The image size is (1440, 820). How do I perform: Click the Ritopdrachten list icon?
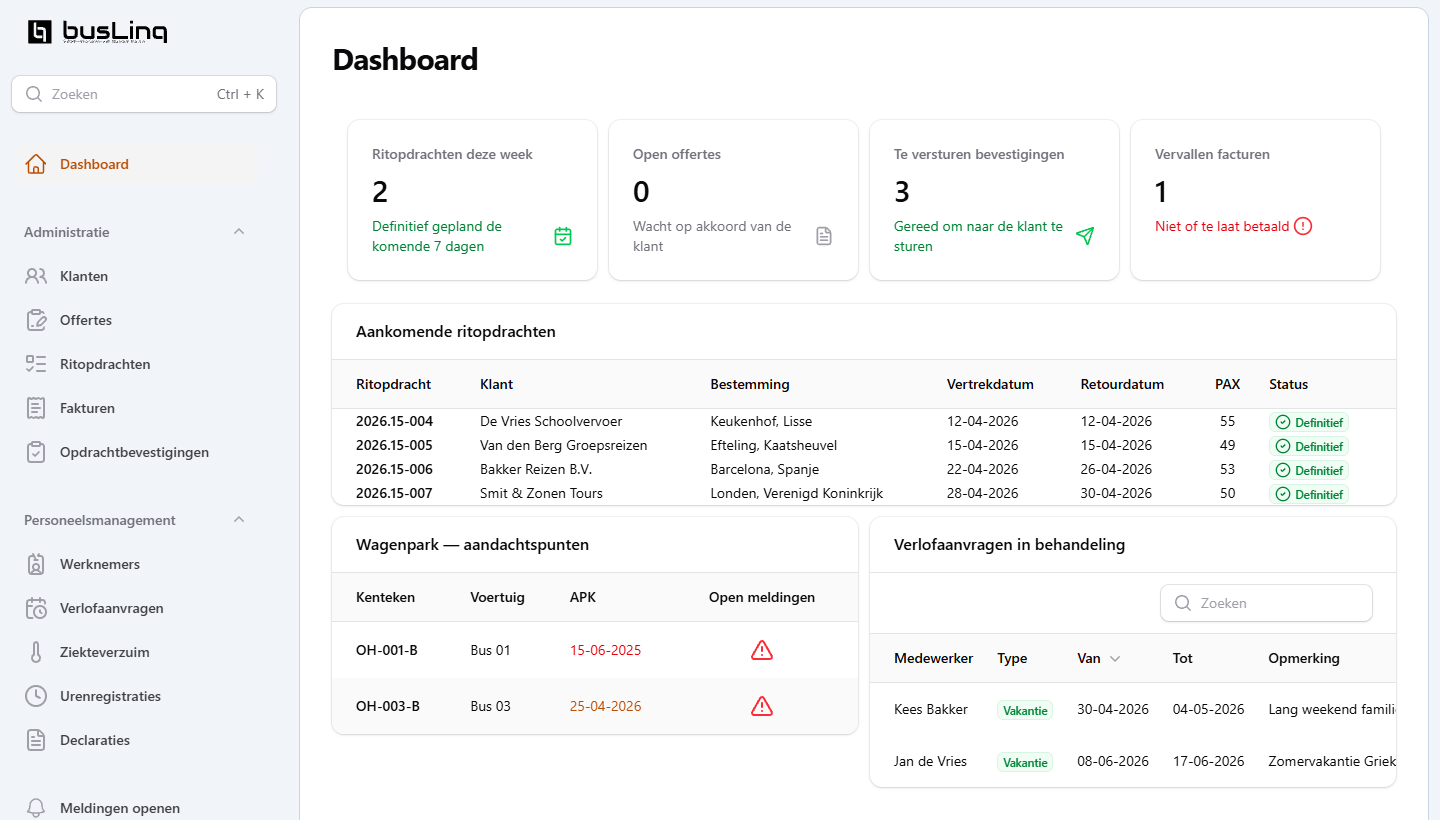tap(35, 364)
